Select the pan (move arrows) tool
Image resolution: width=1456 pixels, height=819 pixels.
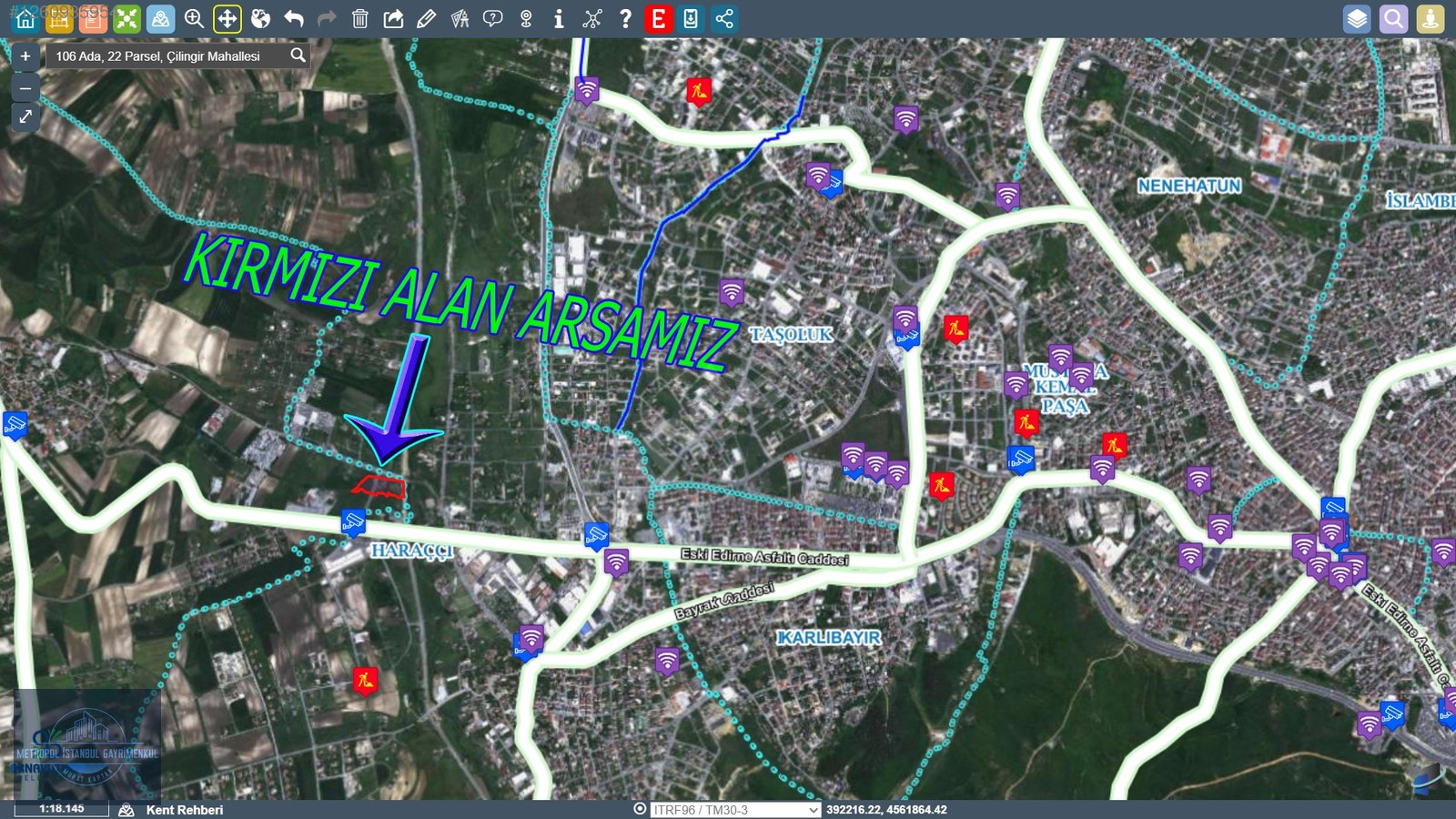pos(227,19)
